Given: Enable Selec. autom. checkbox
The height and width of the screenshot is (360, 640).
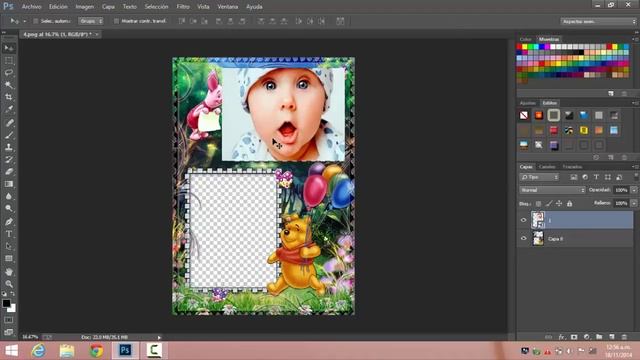Looking at the screenshot, I should tap(36, 21).
